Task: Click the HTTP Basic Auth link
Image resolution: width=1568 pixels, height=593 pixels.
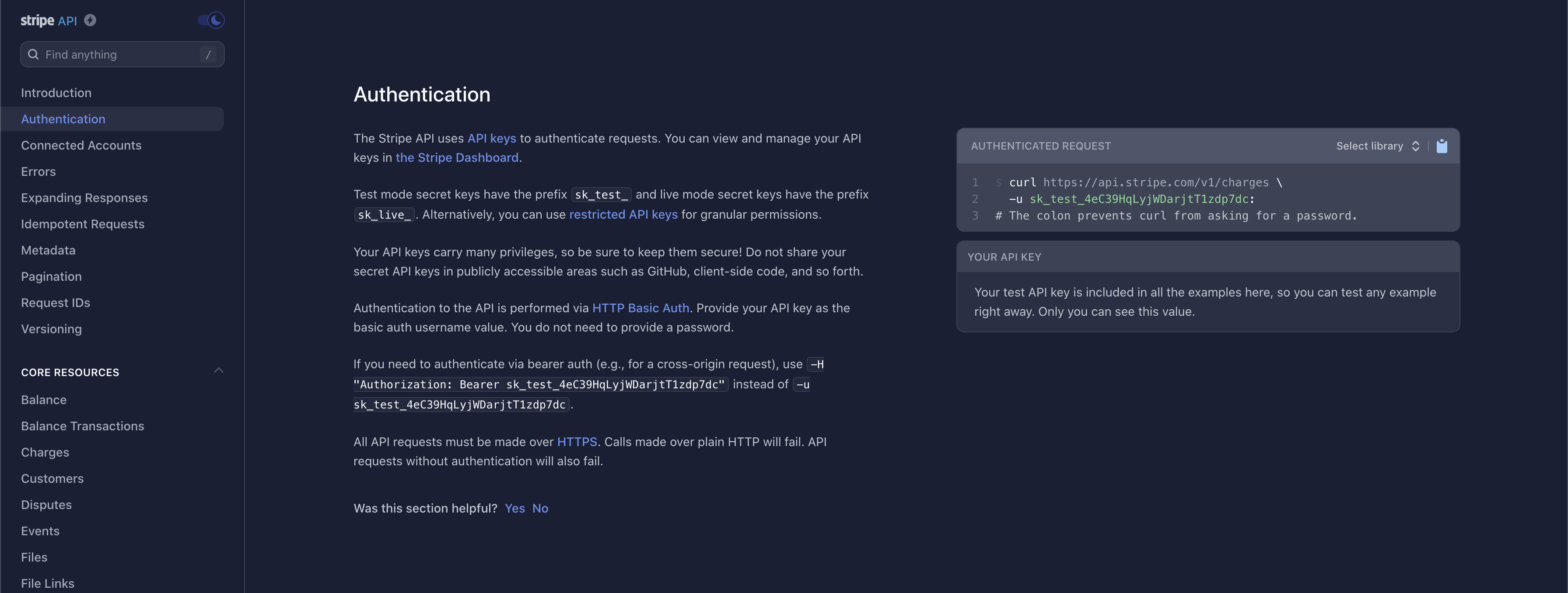Action: 640,308
